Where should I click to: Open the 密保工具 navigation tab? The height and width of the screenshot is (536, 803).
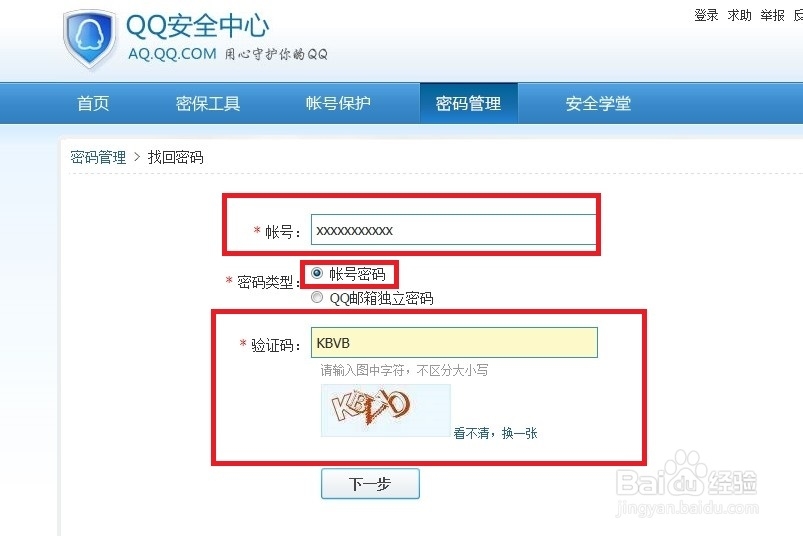(208, 103)
